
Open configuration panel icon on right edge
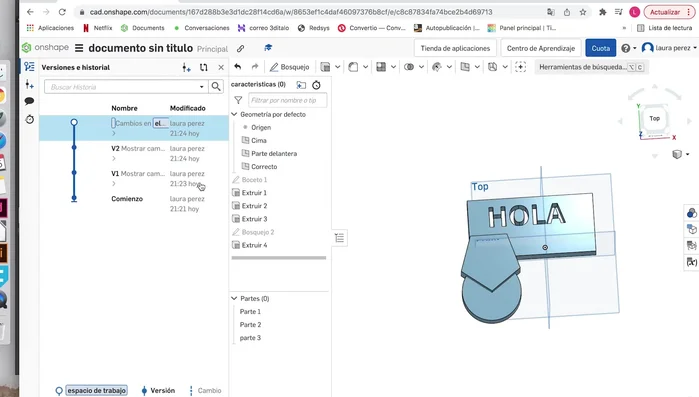[x=691, y=229]
